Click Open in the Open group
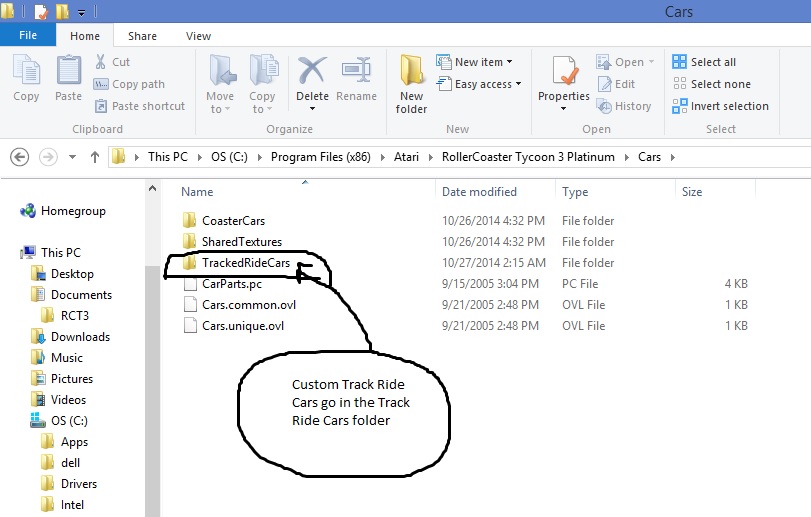811x517 pixels. (625, 62)
